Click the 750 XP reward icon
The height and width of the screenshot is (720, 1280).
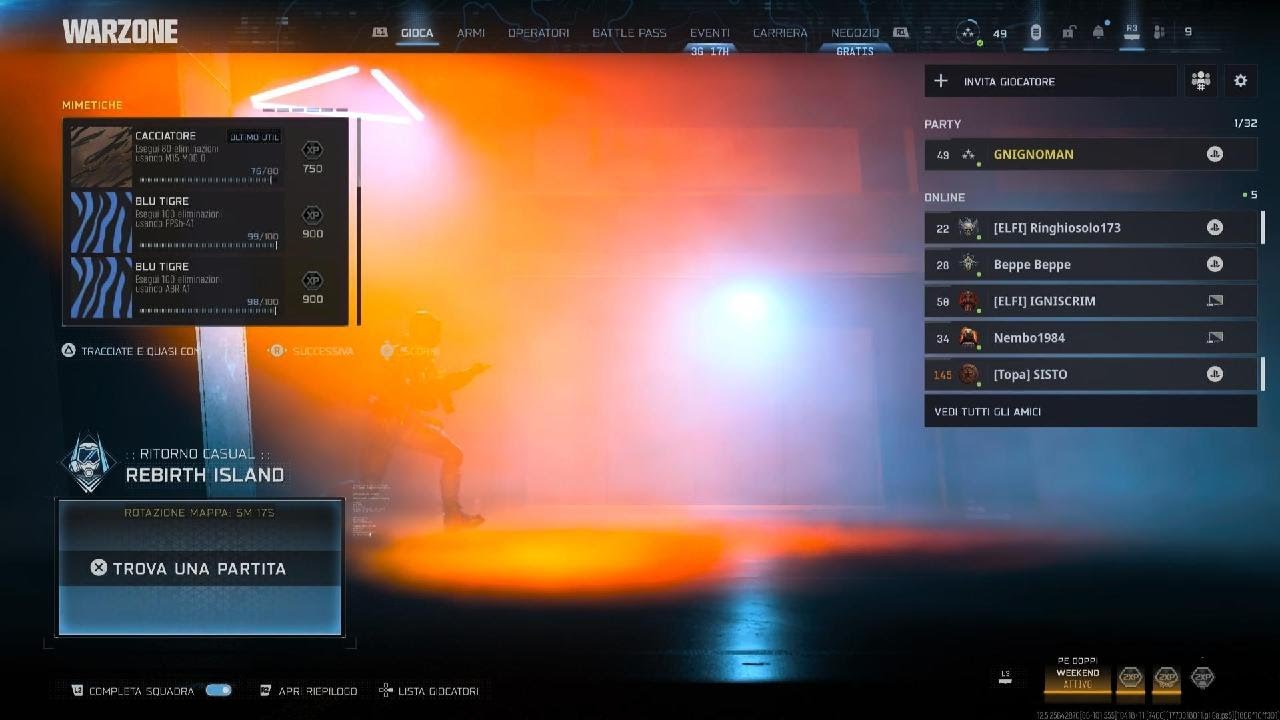[x=312, y=148]
